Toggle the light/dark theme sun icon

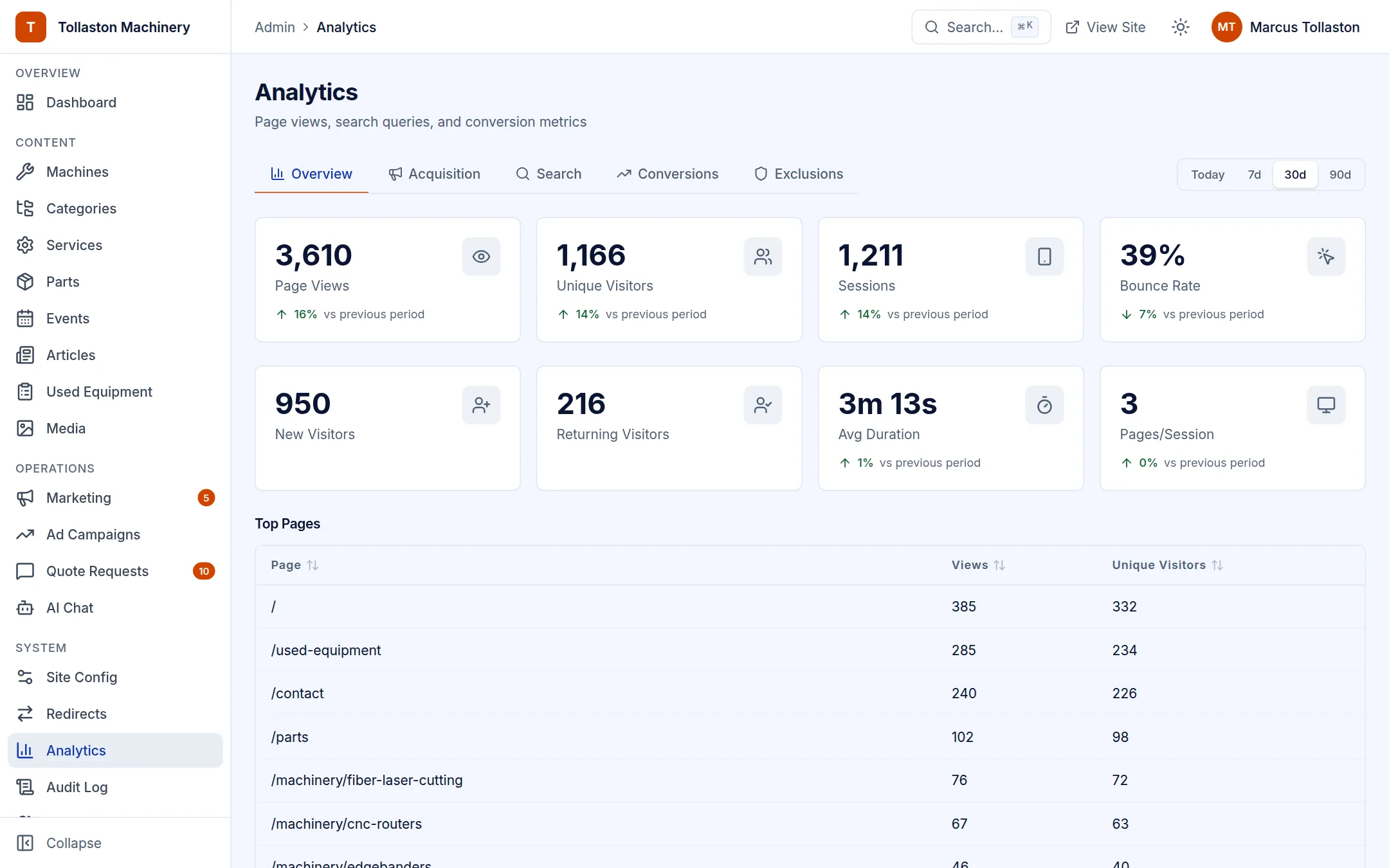[1180, 27]
